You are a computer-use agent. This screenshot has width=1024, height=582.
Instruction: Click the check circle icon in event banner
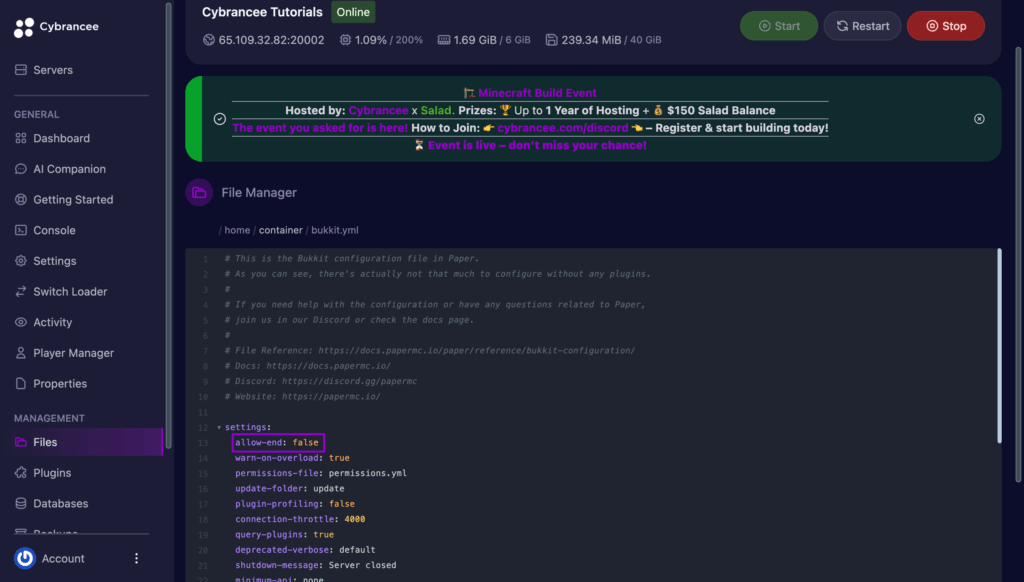coord(220,119)
